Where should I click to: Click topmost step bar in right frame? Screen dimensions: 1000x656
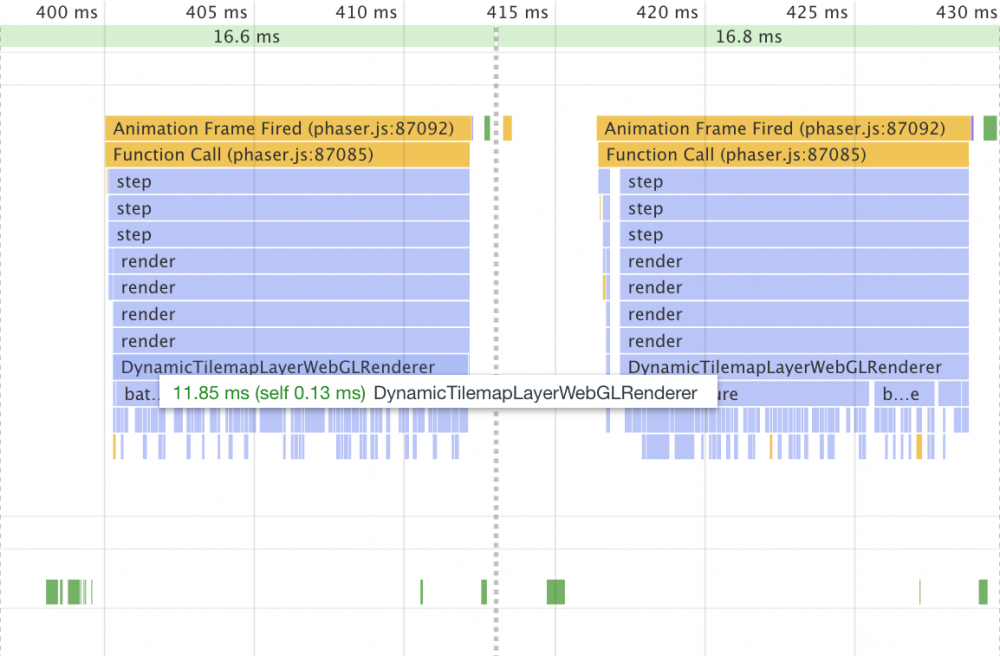[794, 182]
